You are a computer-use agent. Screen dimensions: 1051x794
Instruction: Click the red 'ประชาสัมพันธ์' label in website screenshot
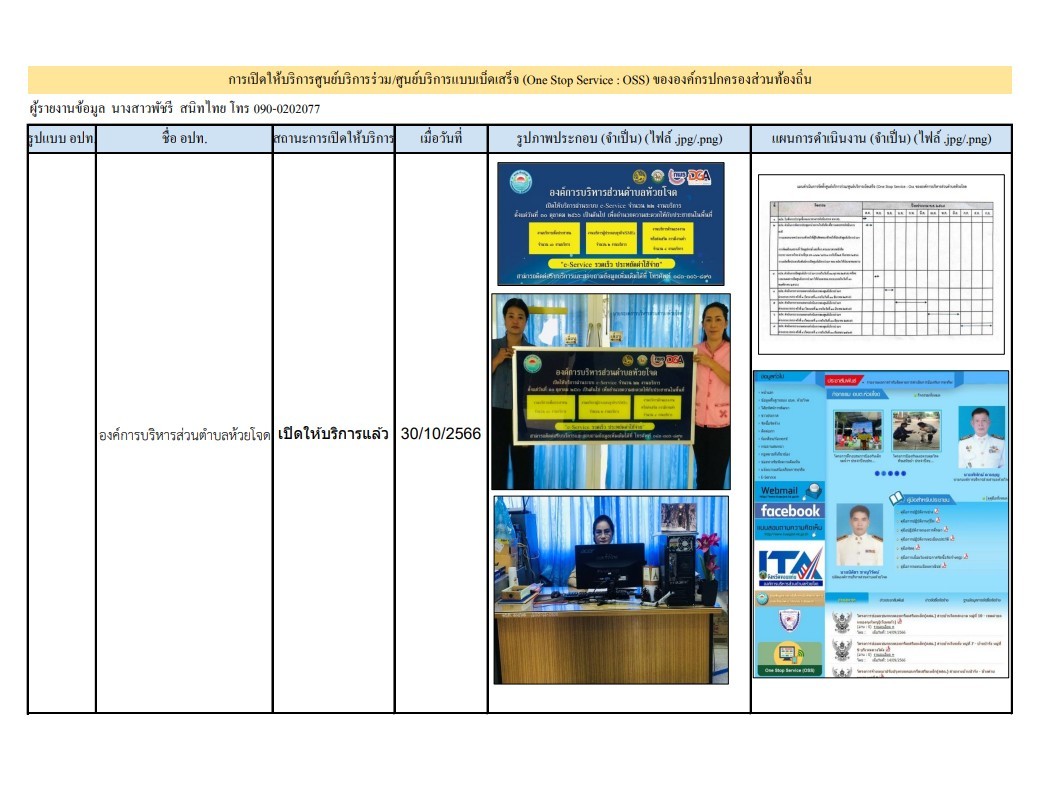[x=843, y=380]
